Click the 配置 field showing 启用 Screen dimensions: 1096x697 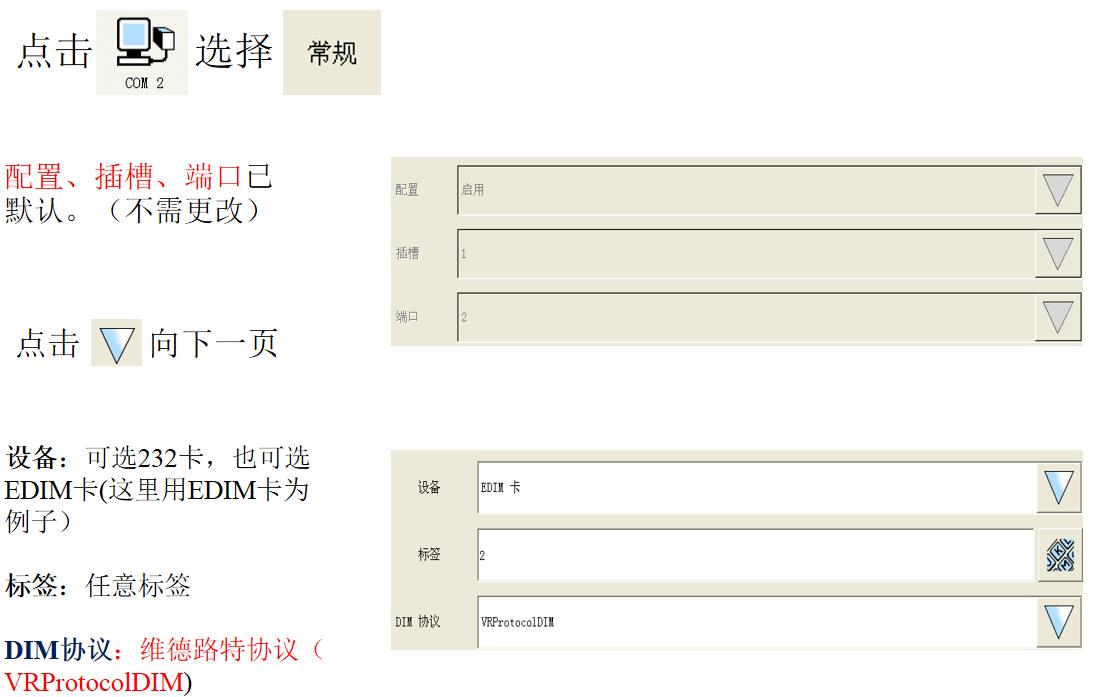(745, 190)
